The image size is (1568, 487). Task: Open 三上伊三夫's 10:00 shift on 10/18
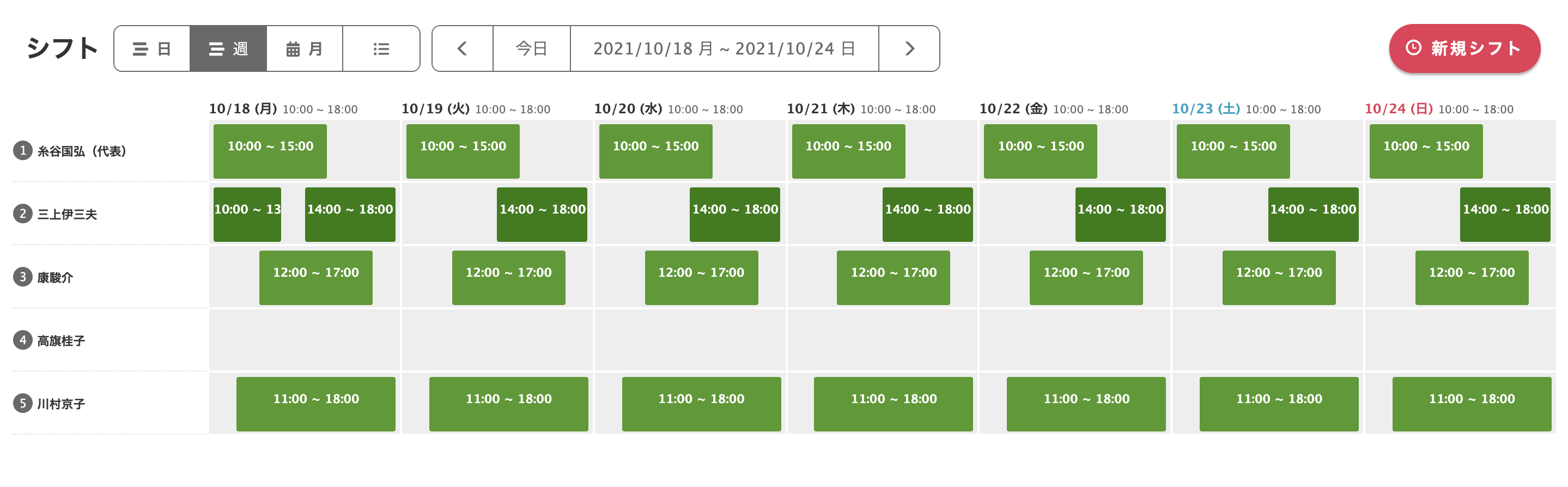click(x=247, y=214)
